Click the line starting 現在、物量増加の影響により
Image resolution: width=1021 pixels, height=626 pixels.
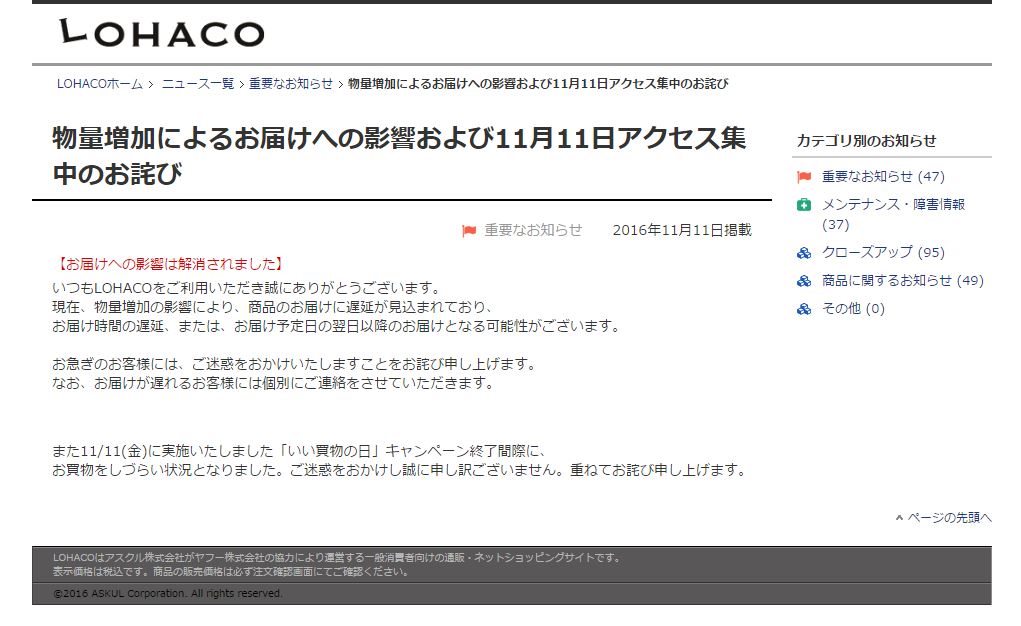pos(273,307)
